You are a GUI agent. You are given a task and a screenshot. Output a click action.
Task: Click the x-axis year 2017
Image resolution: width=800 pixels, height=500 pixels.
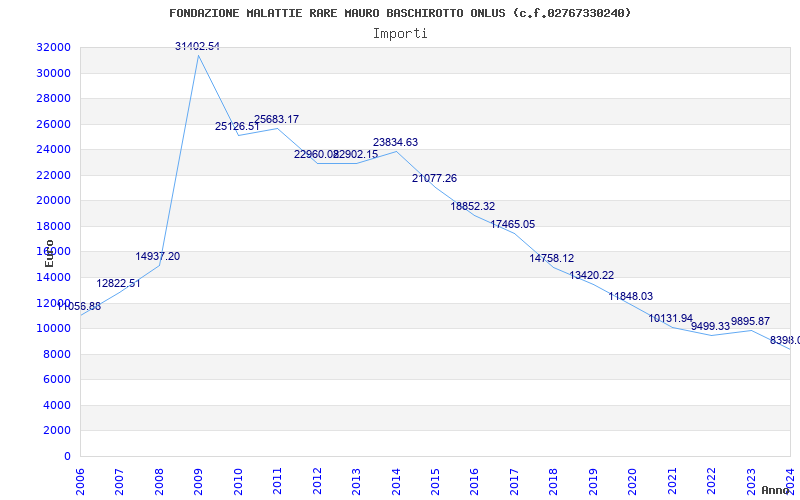tap(514, 482)
